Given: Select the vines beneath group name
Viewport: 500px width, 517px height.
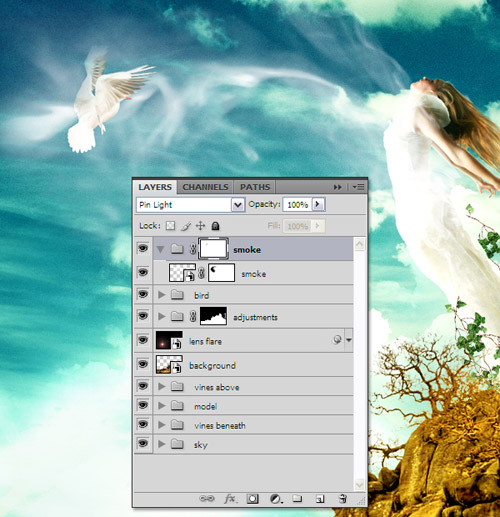Looking at the screenshot, I should pos(220,425).
